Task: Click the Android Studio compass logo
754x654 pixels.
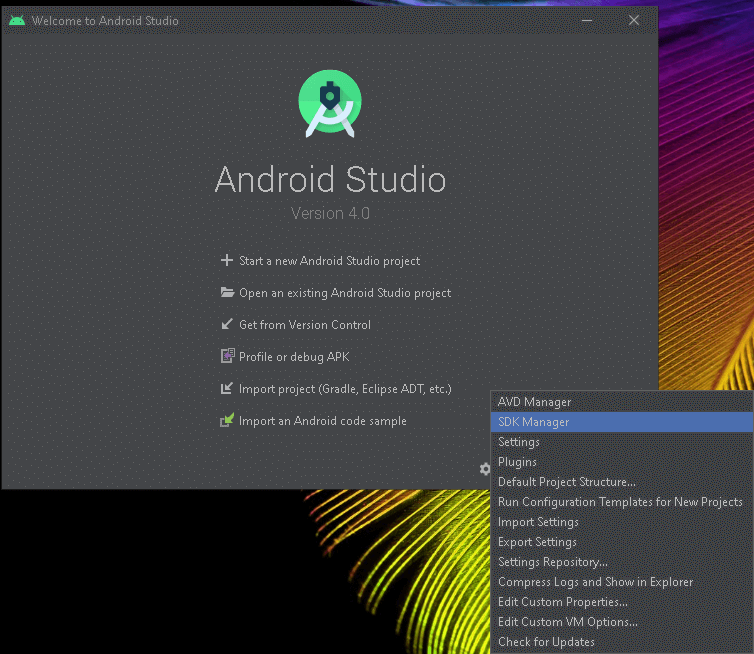Action: click(330, 104)
